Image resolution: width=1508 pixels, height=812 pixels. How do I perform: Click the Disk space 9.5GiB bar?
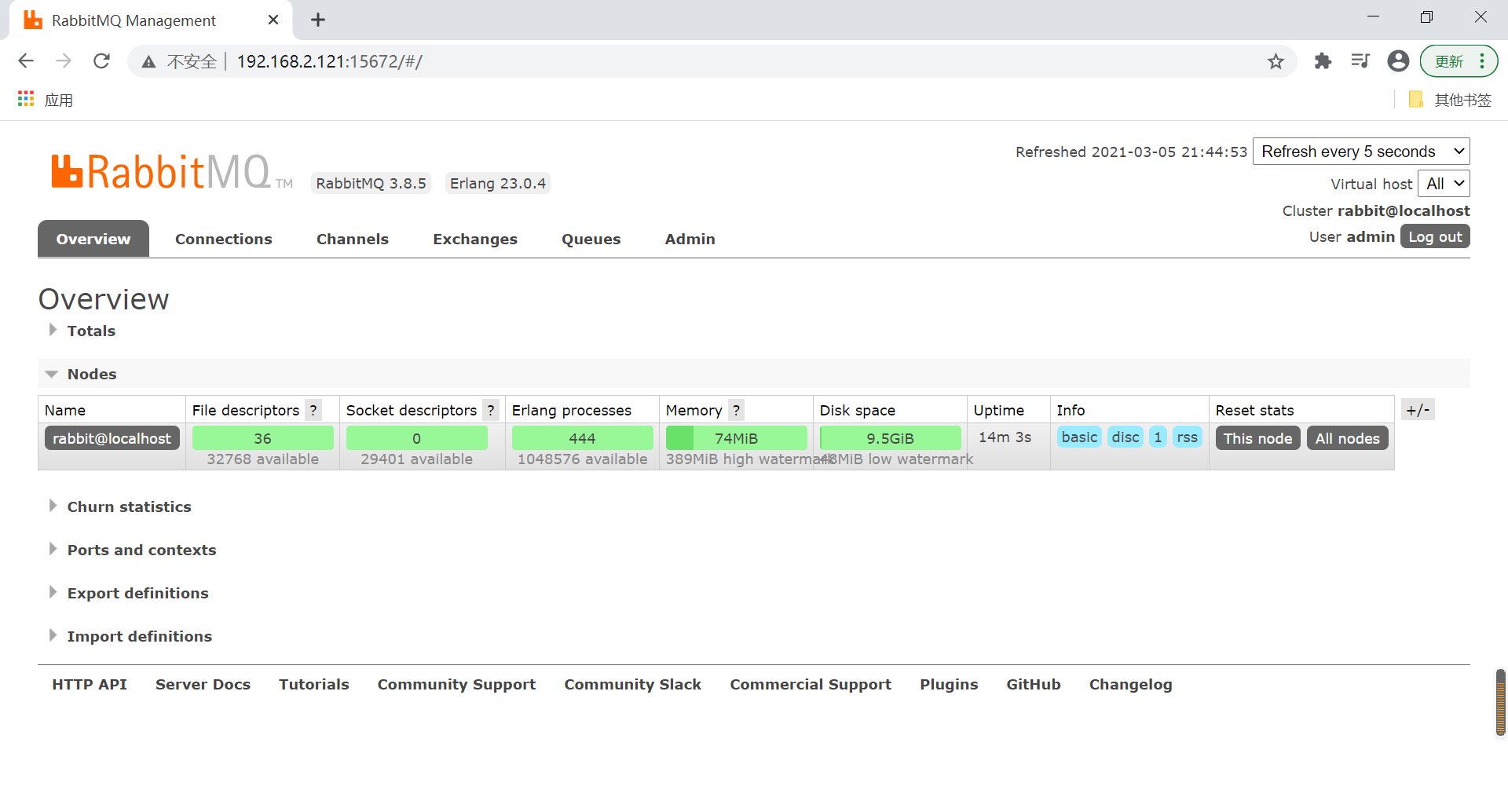[x=890, y=438]
